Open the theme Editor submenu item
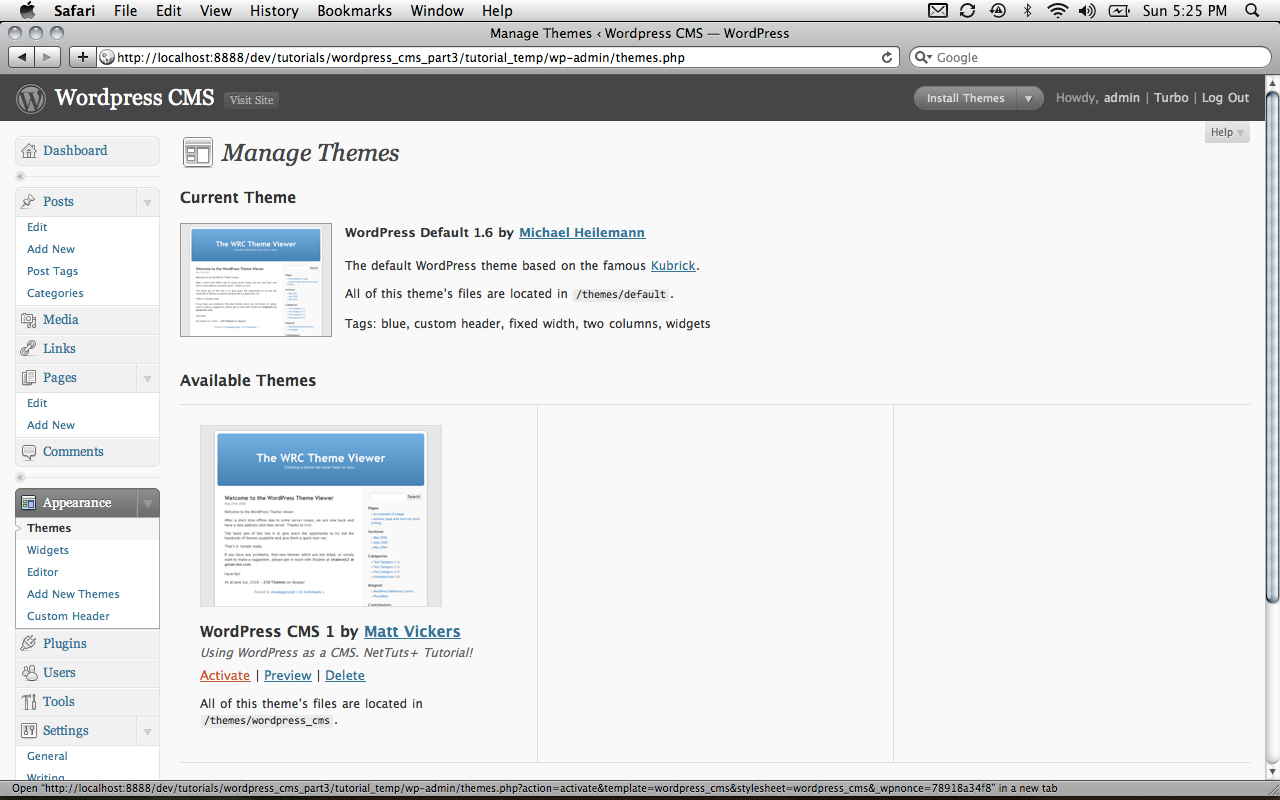The height and width of the screenshot is (800, 1280). point(43,572)
